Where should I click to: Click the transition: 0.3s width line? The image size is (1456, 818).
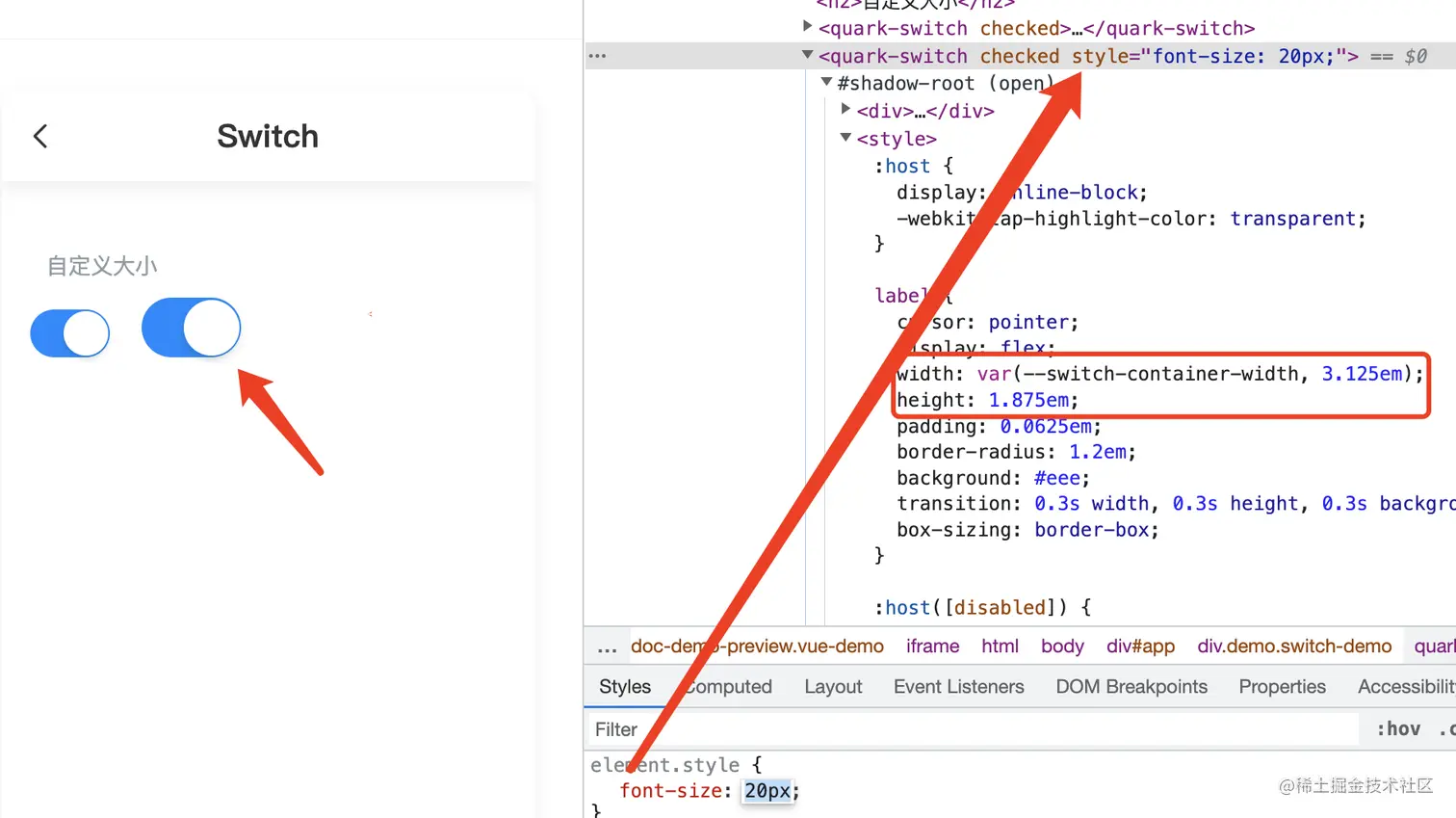coord(1176,504)
